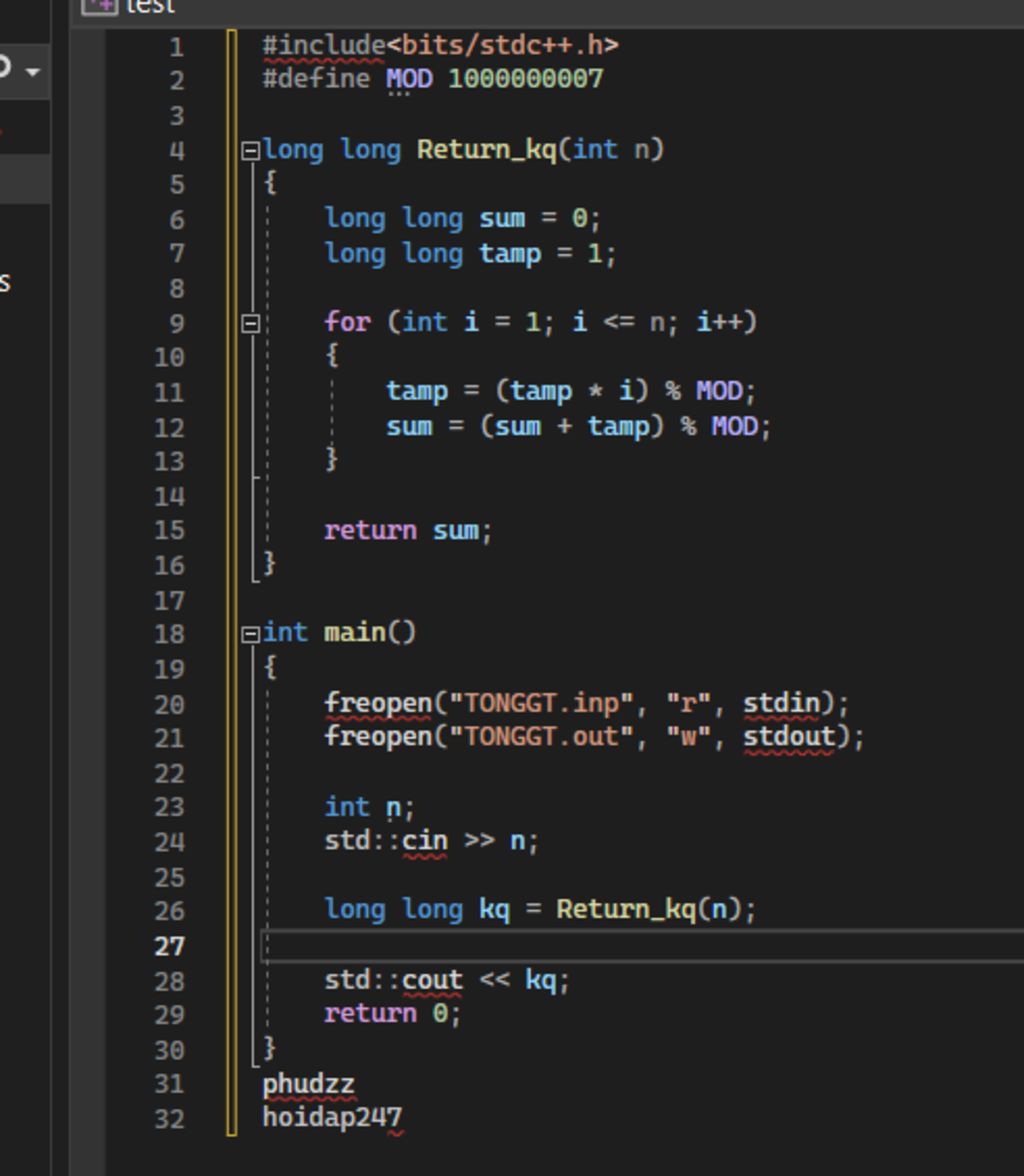This screenshot has width=1024, height=1176.
Task: Collapse the Return_kq function outline toggle
Action: click(x=251, y=151)
